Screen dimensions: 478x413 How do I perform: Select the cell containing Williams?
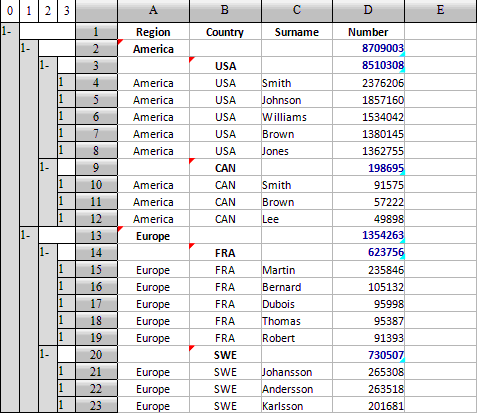pyautogui.click(x=297, y=117)
